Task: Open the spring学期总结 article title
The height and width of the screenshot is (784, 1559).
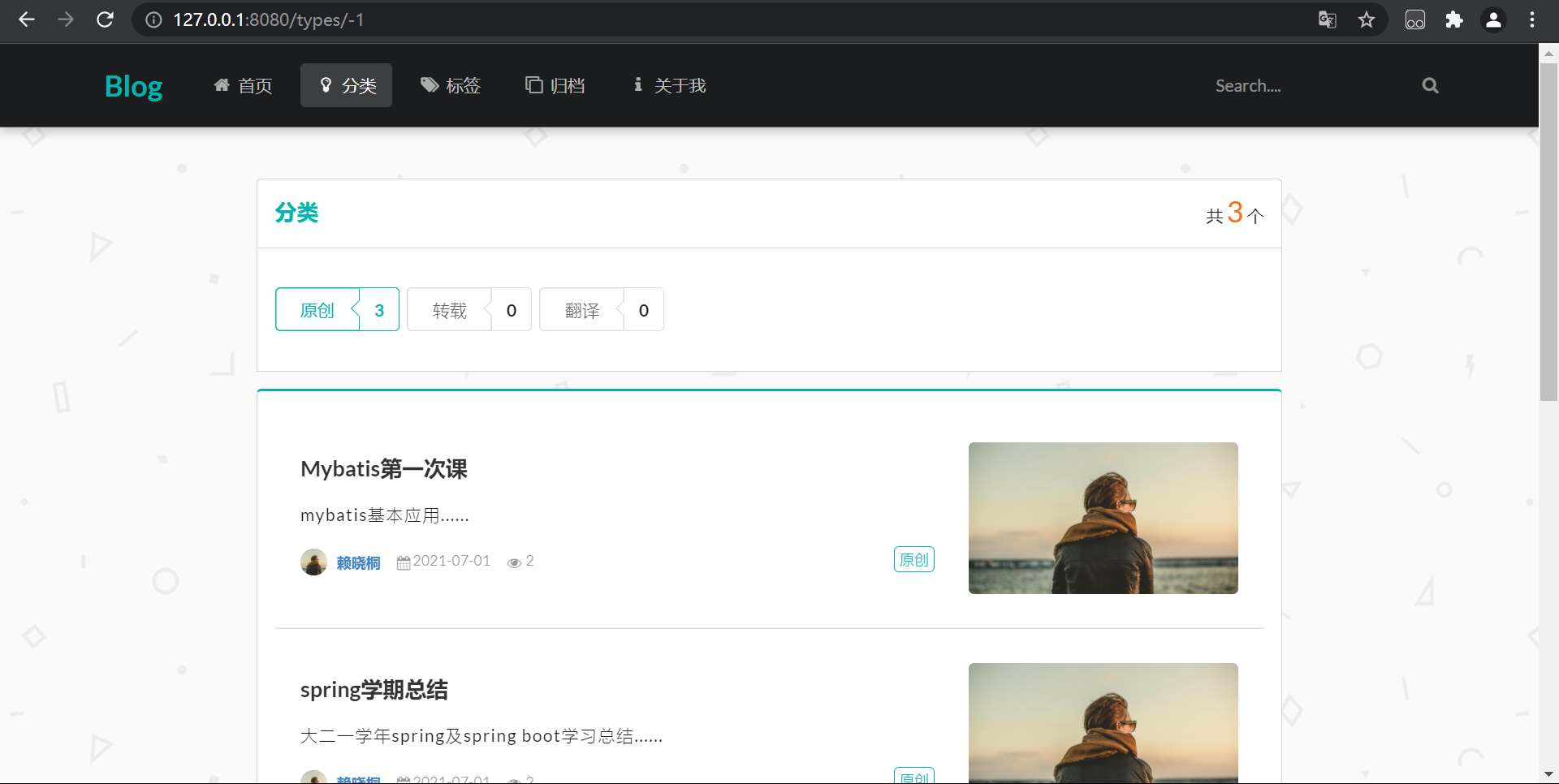Action: [374, 690]
